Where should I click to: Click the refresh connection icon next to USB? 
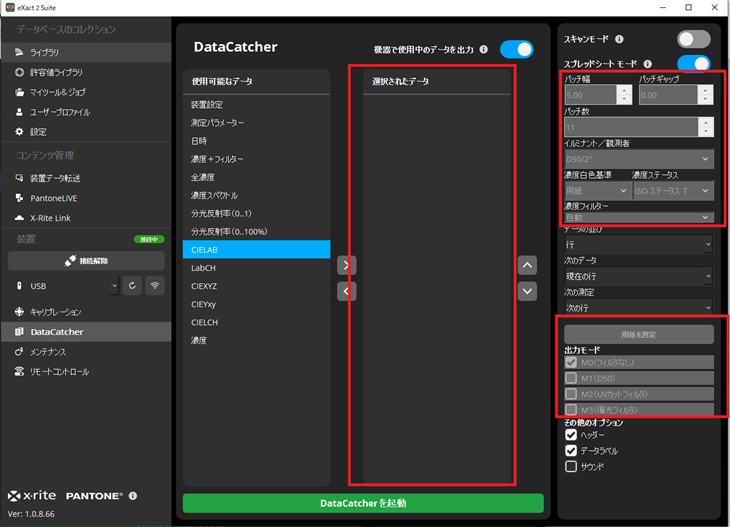click(132, 285)
